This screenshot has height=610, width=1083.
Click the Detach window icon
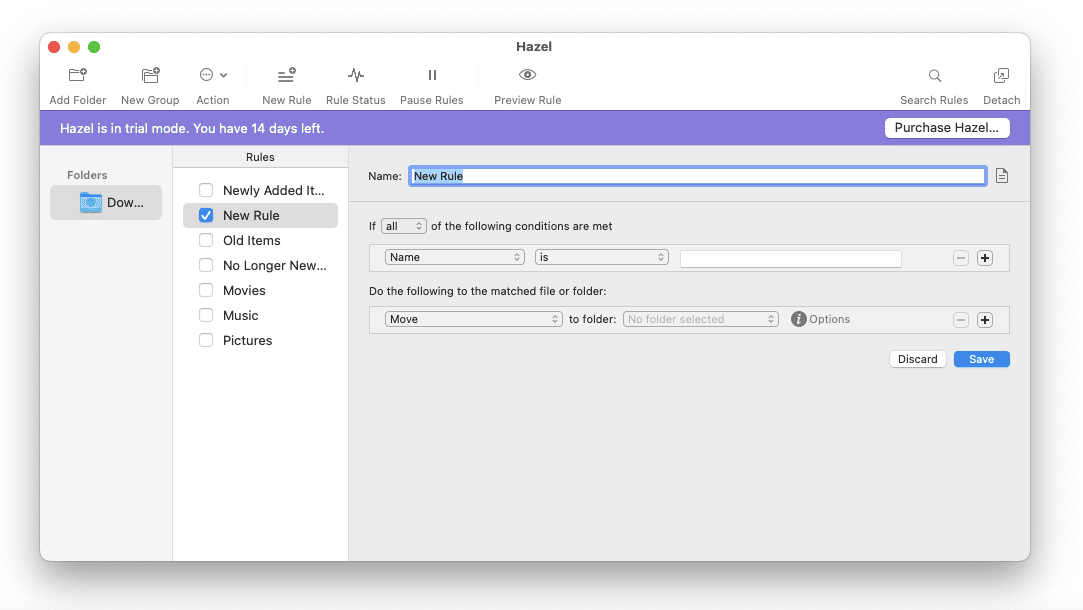click(x=1001, y=75)
